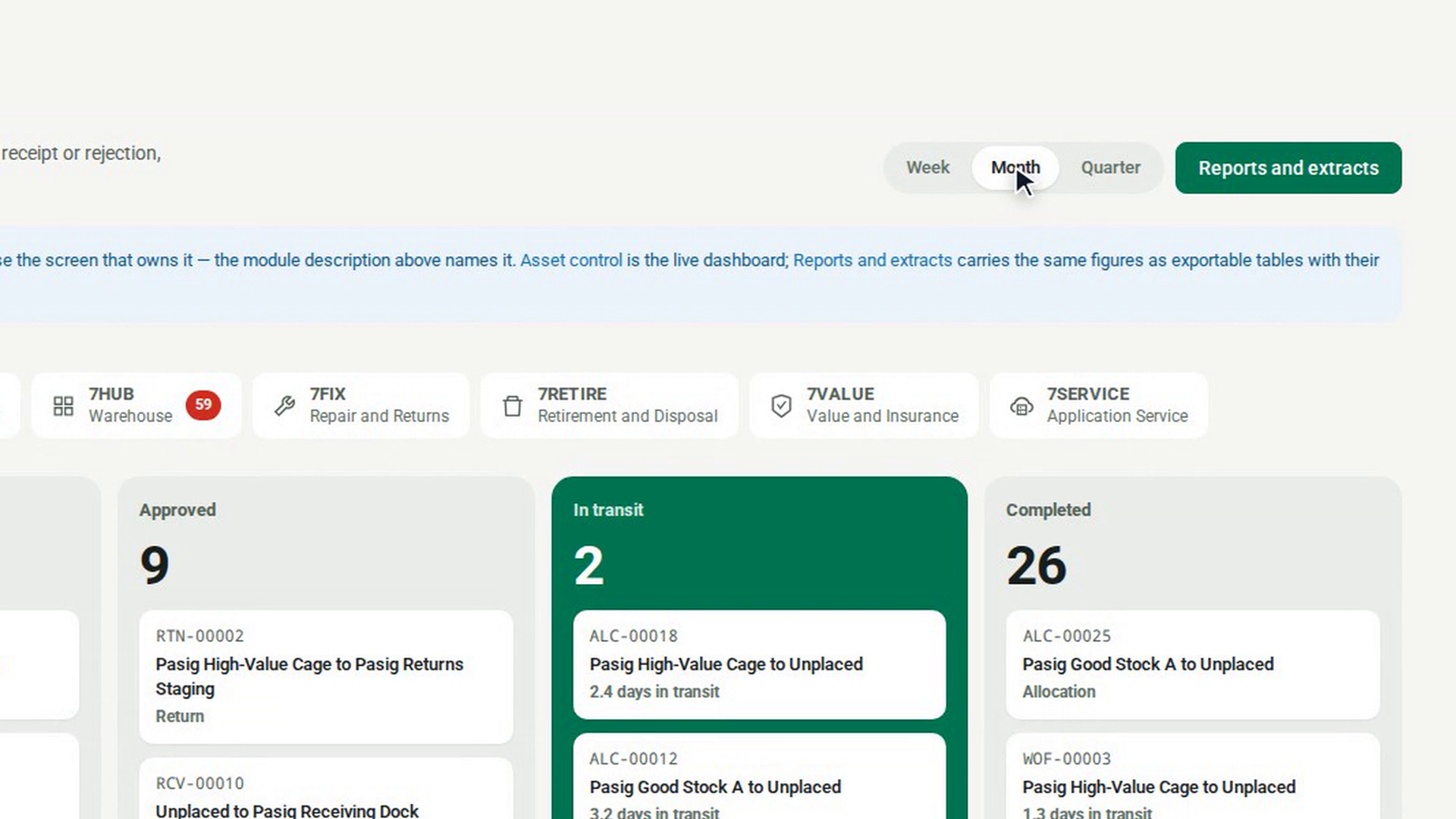Screen dimensions: 1456x819
Task: Open the WOF-00003 completed card
Action: [x=1193, y=777]
